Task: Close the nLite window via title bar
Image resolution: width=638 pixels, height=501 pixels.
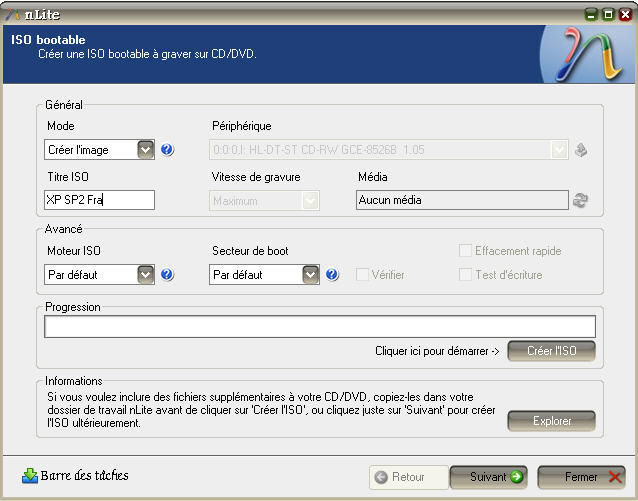Action: [625, 15]
